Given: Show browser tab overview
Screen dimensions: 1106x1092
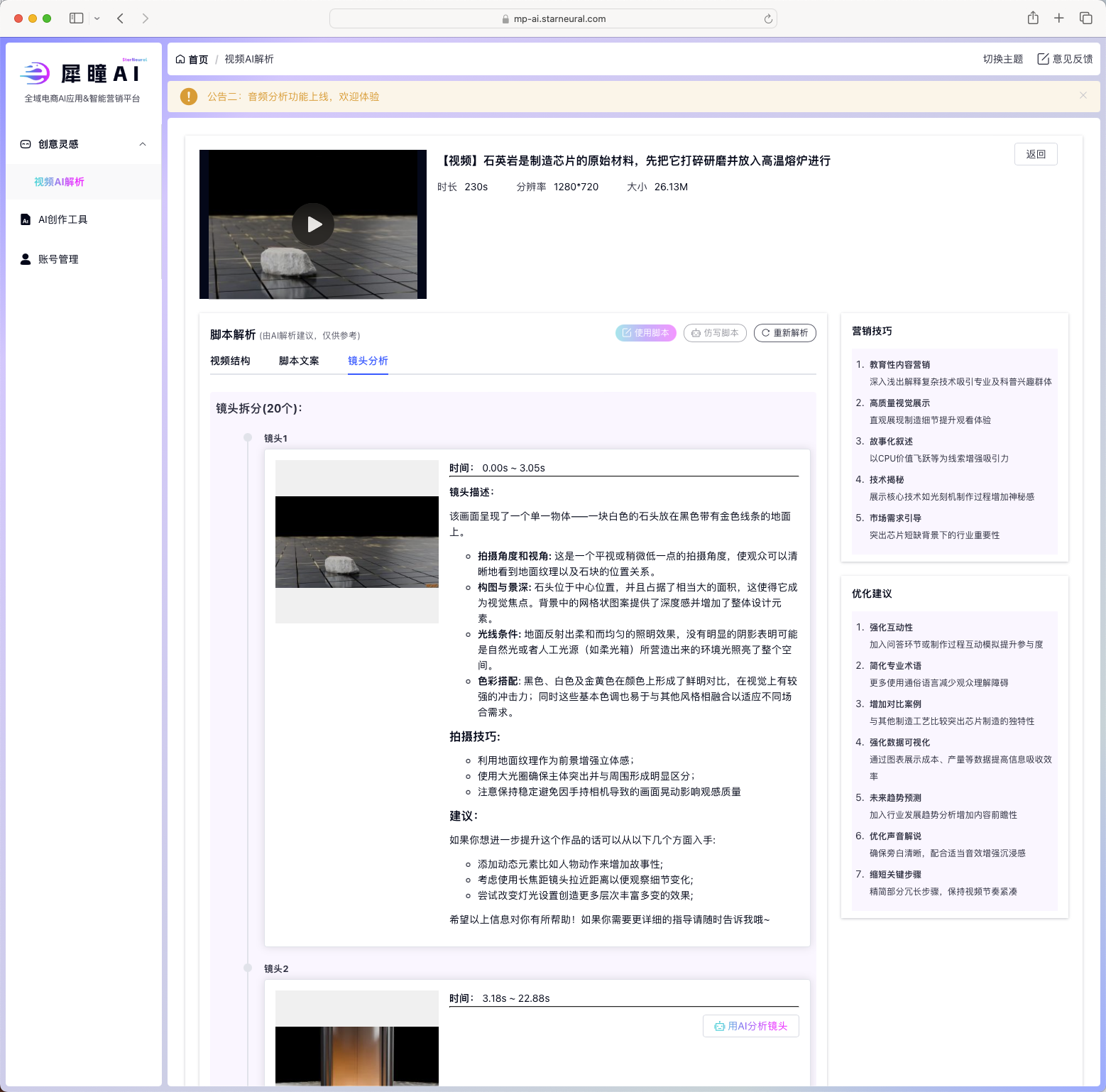Looking at the screenshot, I should [1085, 18].
